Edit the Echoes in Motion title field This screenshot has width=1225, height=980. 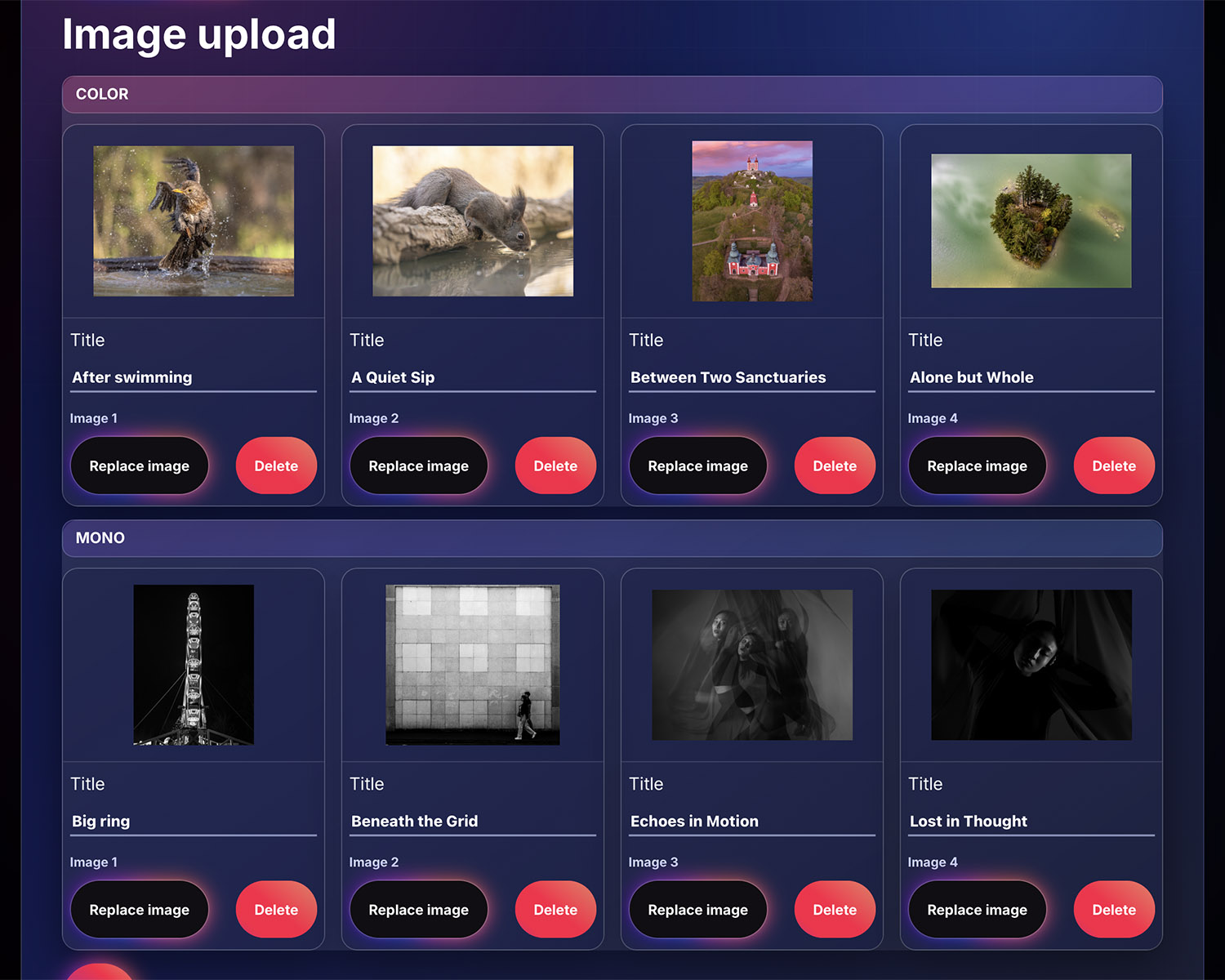752,822
